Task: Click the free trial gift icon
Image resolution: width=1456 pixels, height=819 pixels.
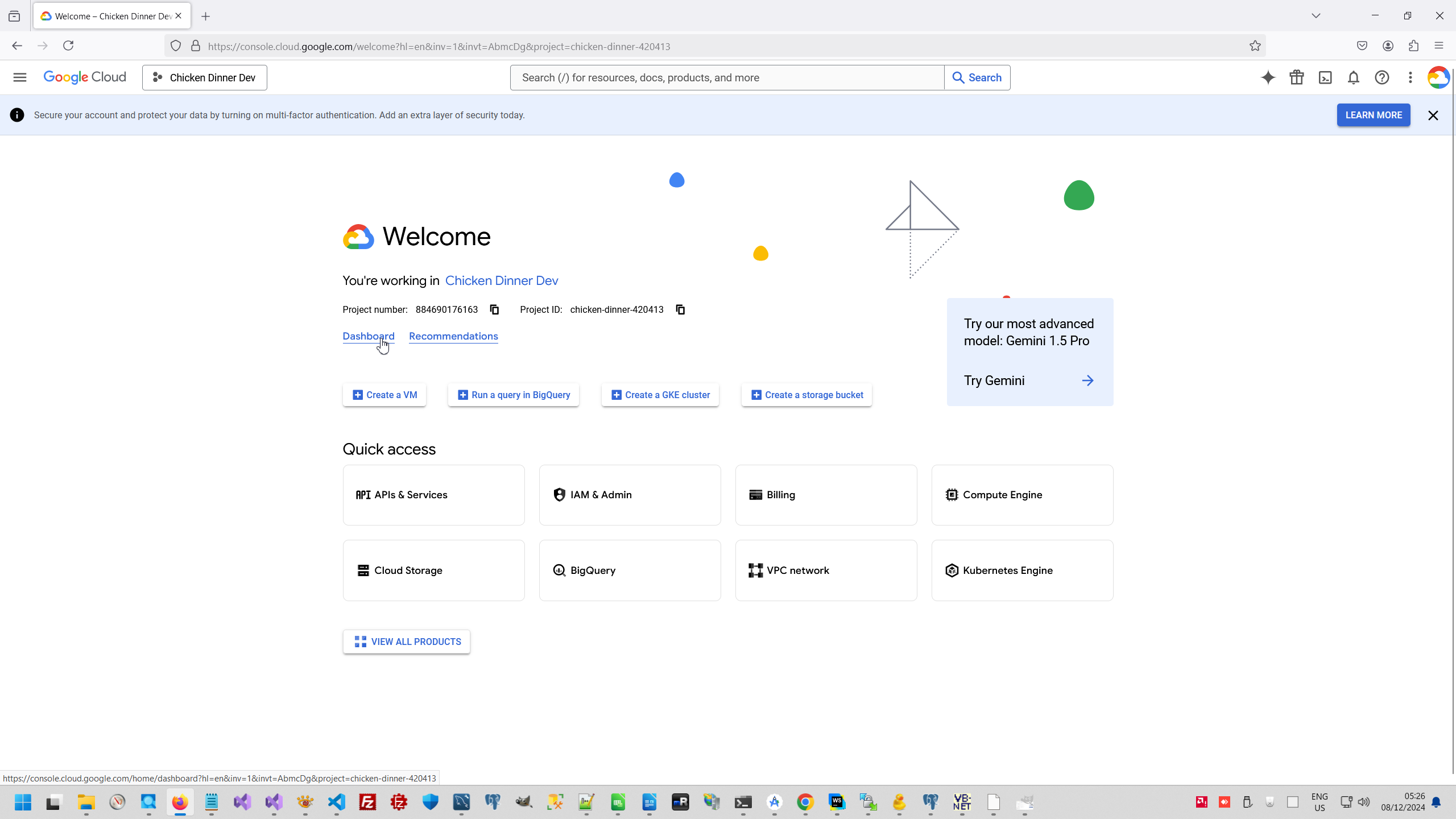Action: [1297, 77]
